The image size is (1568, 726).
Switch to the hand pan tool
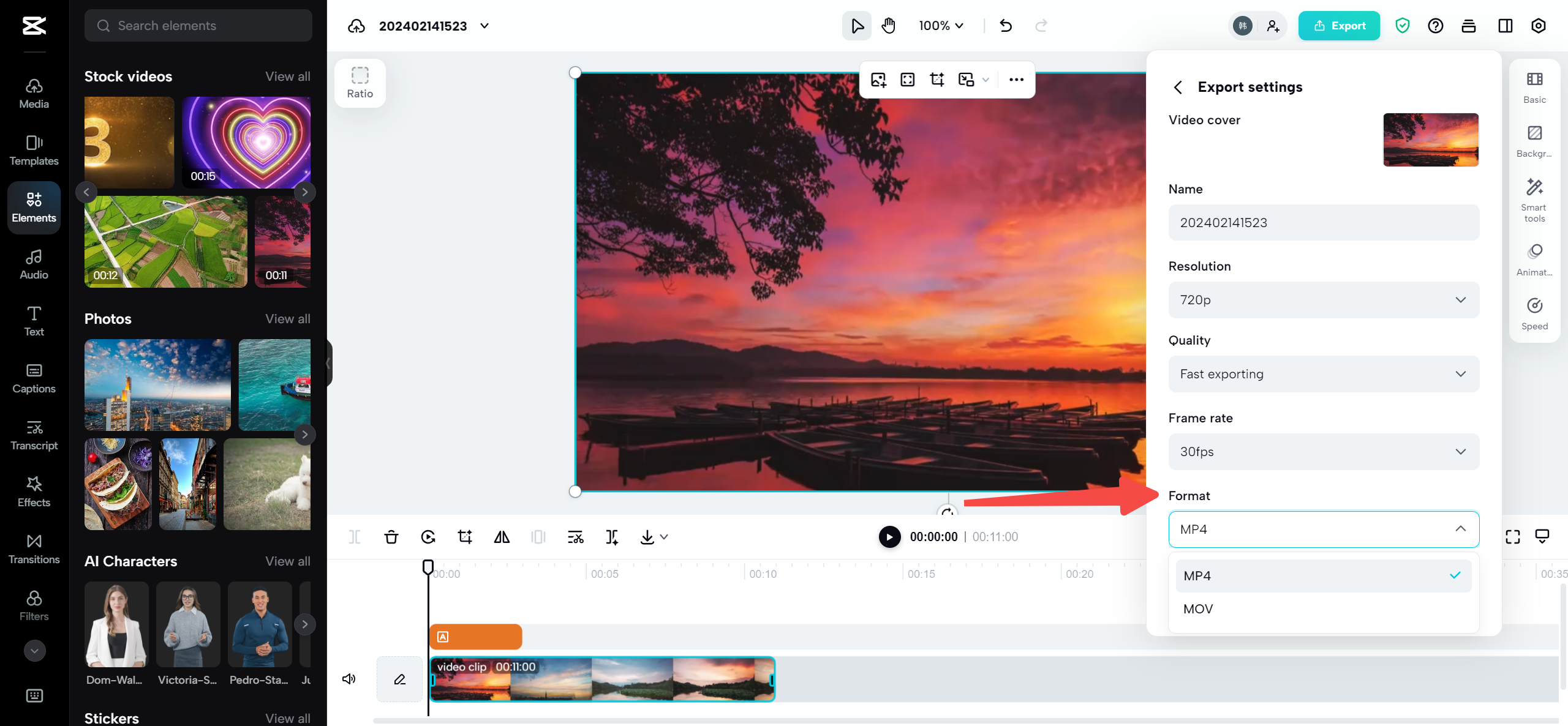(888, 26)
